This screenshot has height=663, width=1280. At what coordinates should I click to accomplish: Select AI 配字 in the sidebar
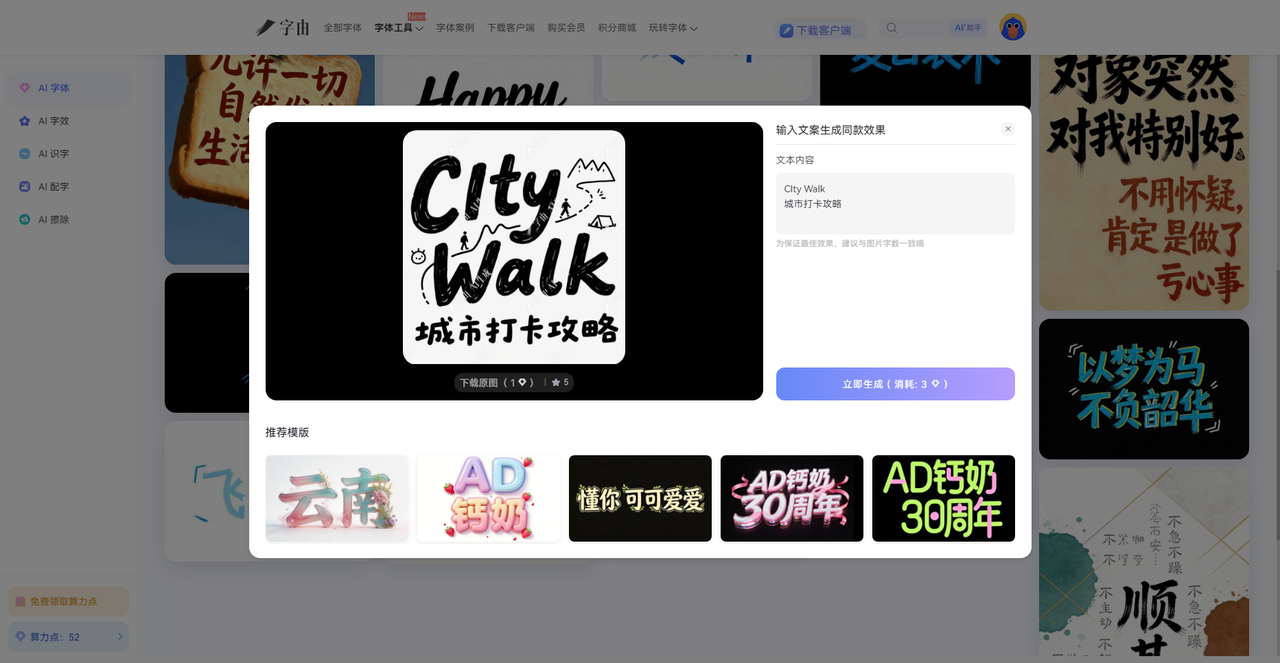[x=54, y=187]
